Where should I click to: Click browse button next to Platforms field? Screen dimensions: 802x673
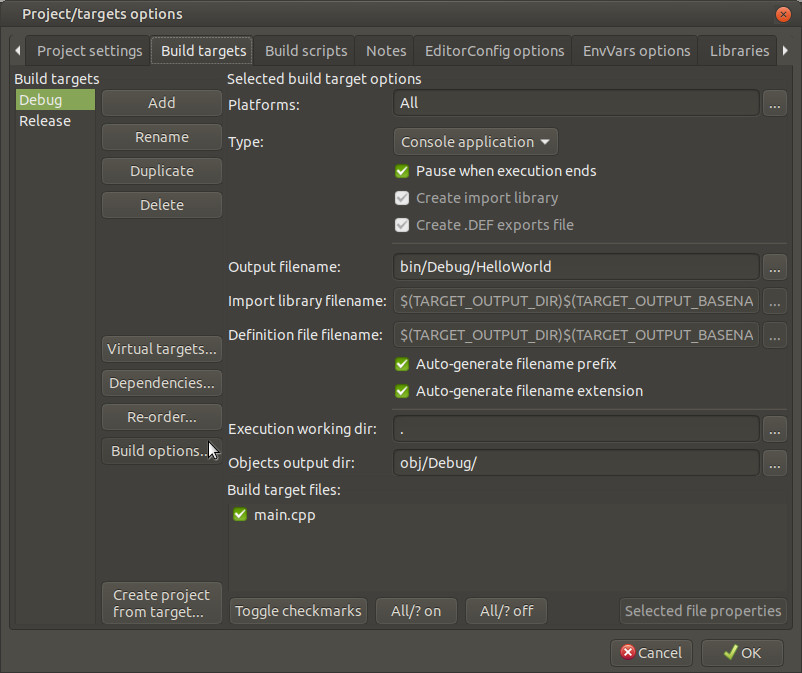click(774, 103)
